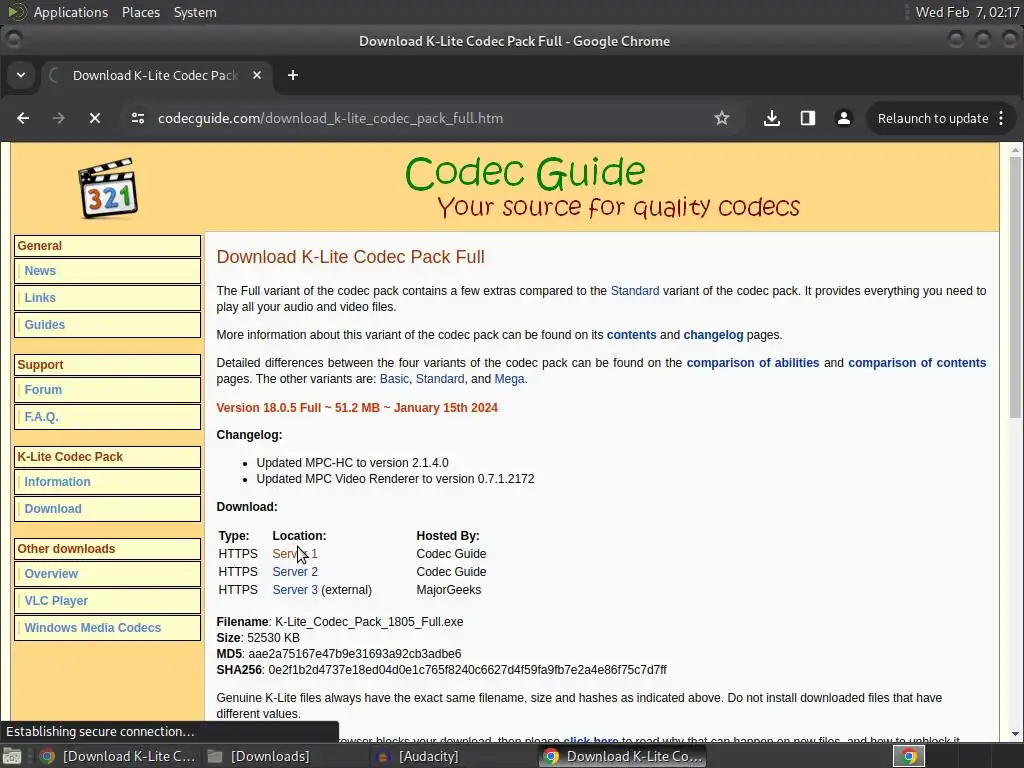Open the Places menu
Image resolution: width=1024 pixels, height=768 pixels.
pos(141,12)
